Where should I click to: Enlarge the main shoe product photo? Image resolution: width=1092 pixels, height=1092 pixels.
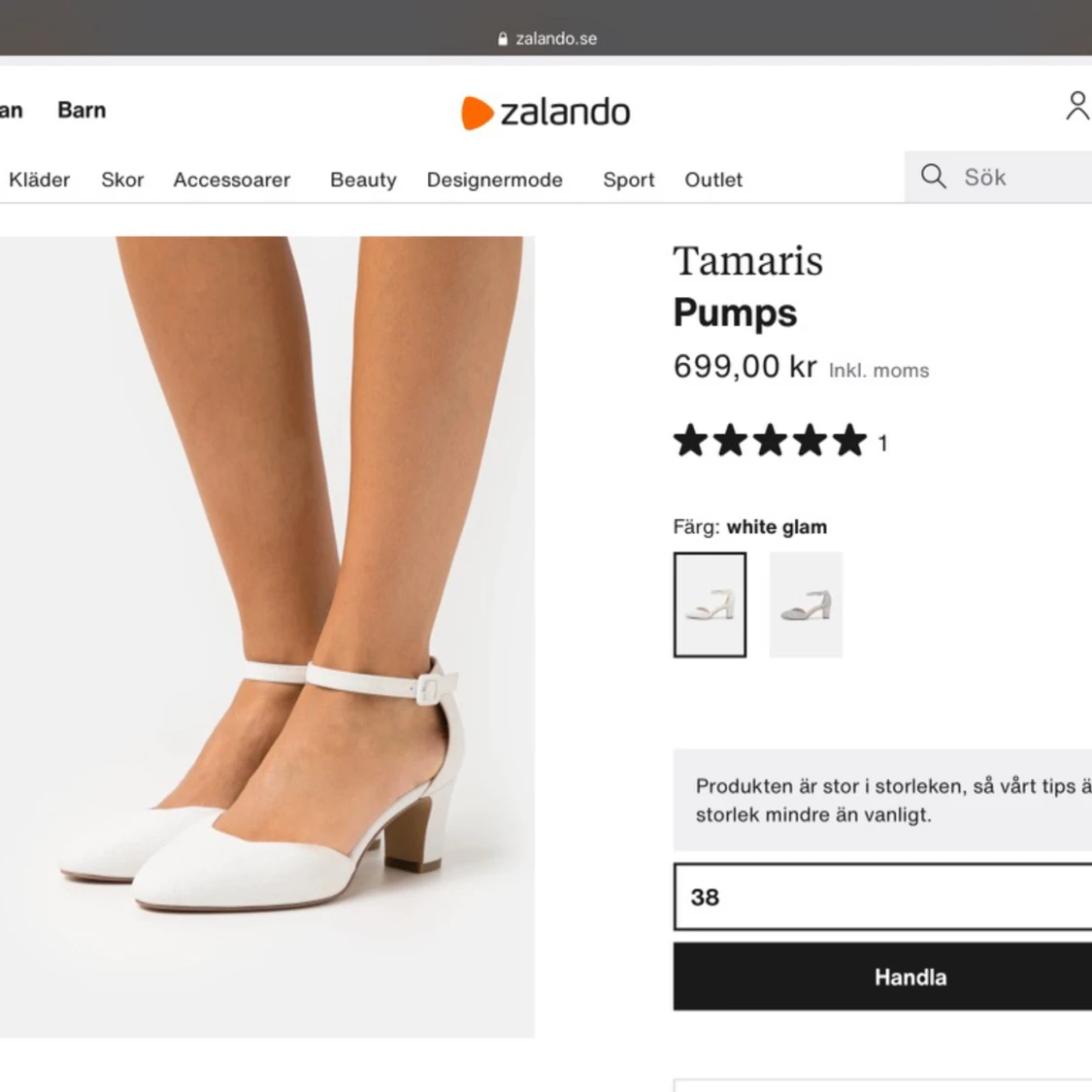coord(267,637)
